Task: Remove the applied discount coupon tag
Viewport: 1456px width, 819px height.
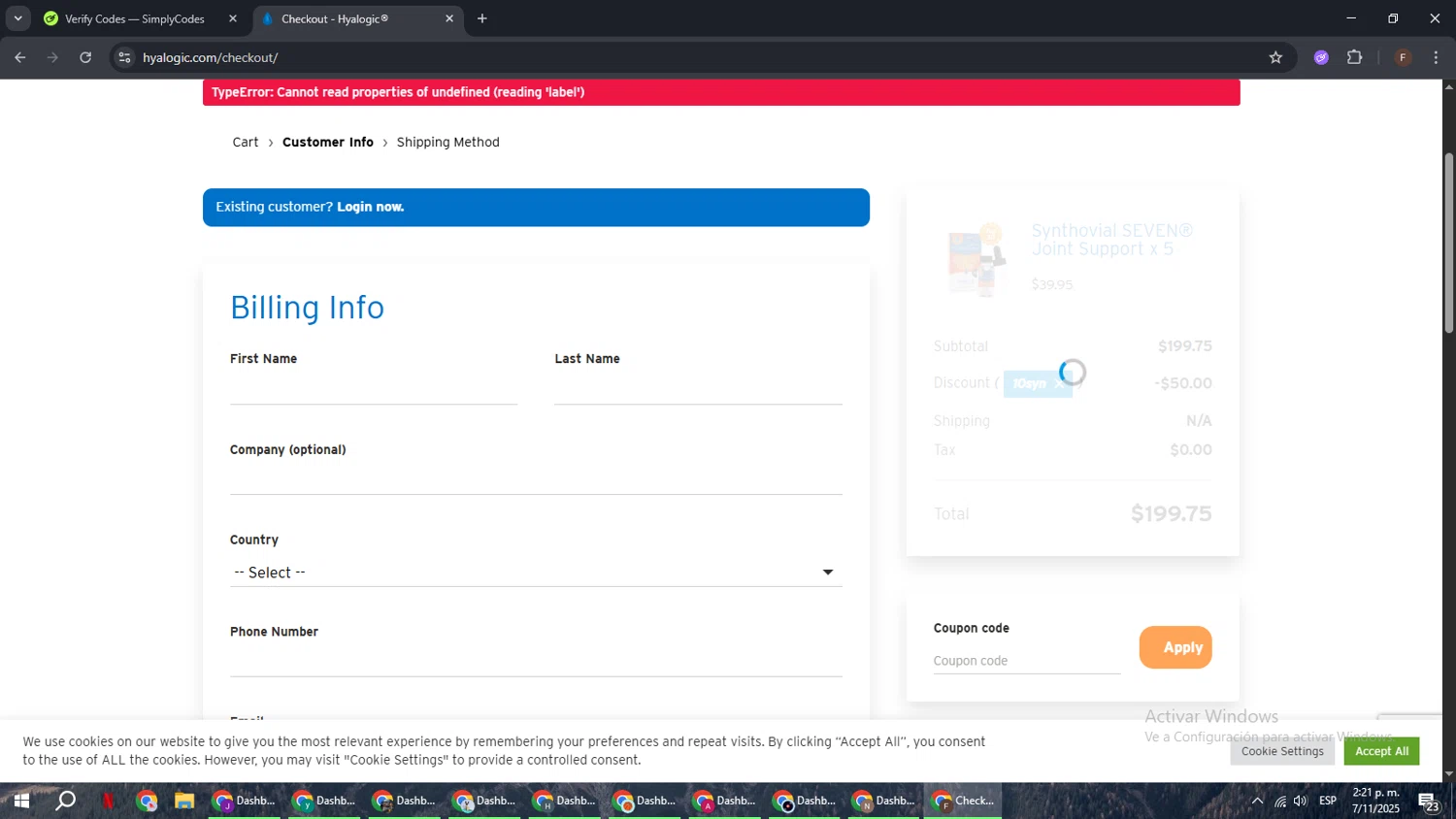Action: (x=1058, y=383)
